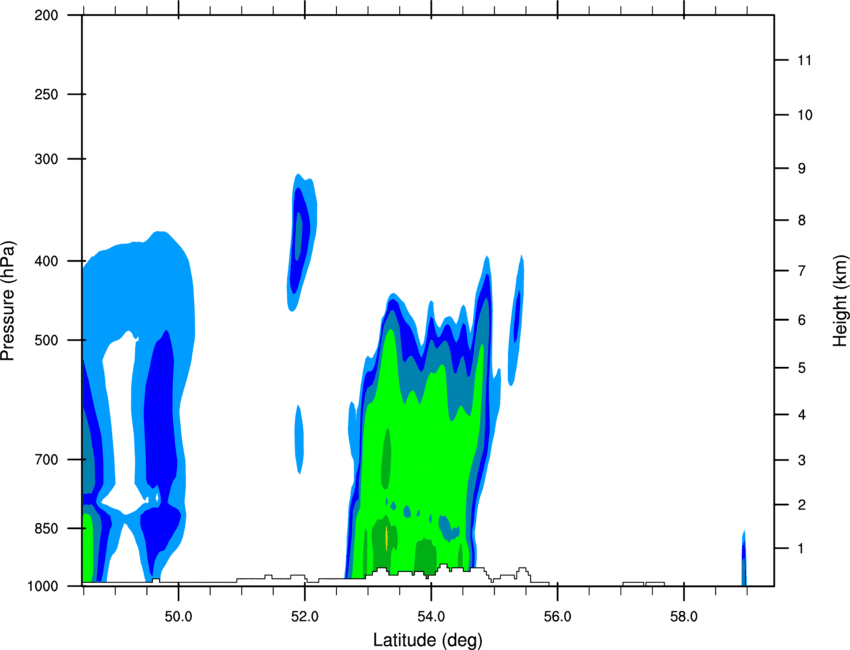
Task: Click the 9 km height label
Action: (802, 168)
